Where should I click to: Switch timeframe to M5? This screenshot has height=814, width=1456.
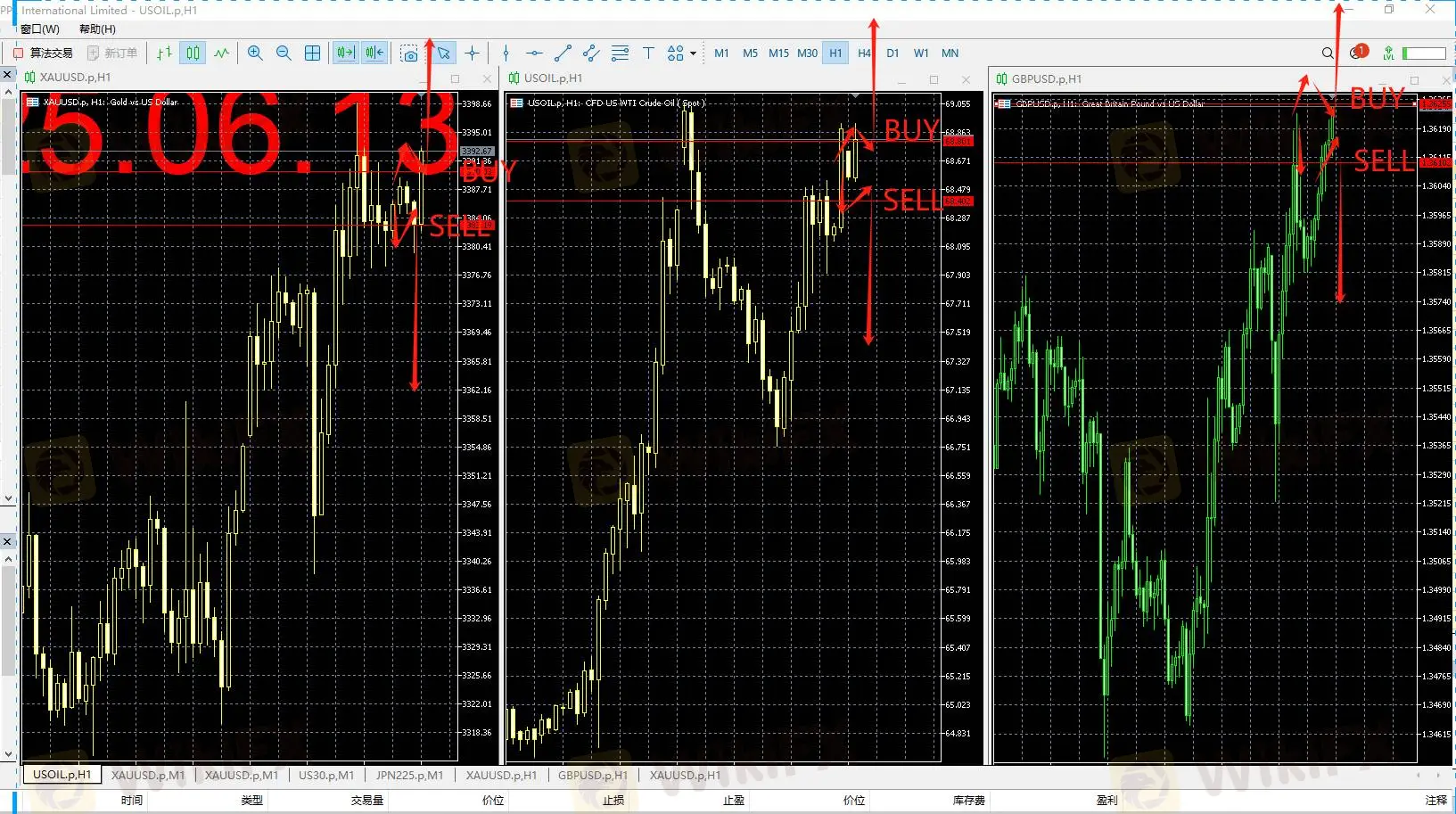[x=750, y=53]
